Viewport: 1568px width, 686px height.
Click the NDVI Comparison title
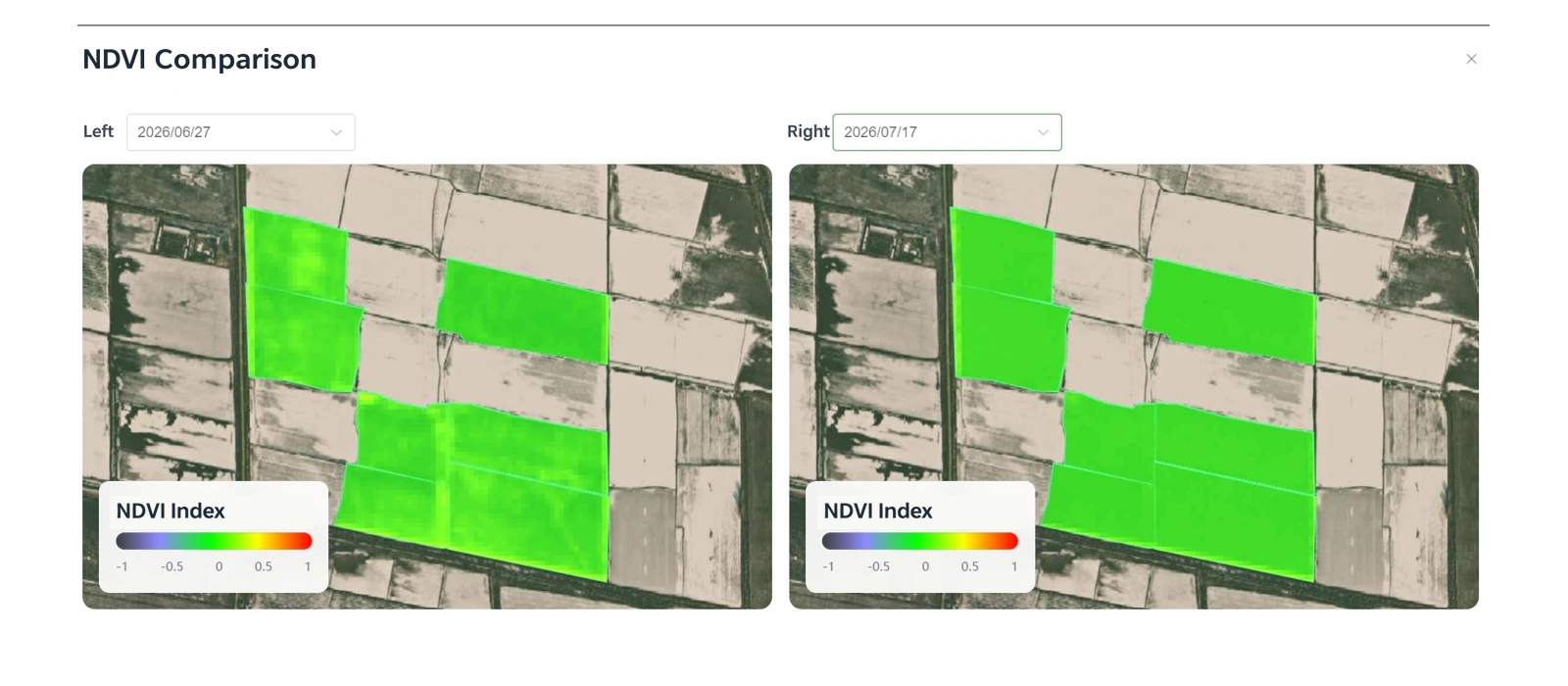click(x=199, y=60)
